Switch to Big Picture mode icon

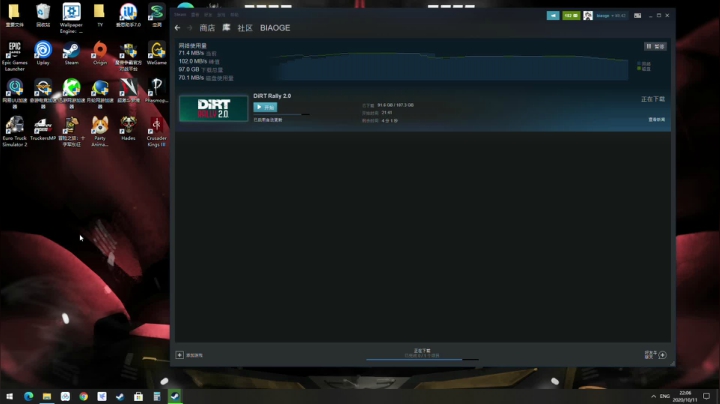[x=637, y=16]
